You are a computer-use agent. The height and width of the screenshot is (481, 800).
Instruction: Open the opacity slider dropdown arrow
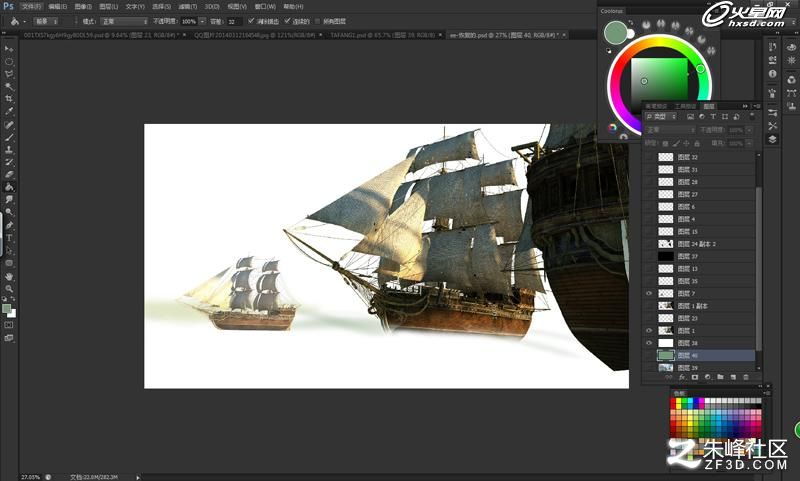coord(203,21)
